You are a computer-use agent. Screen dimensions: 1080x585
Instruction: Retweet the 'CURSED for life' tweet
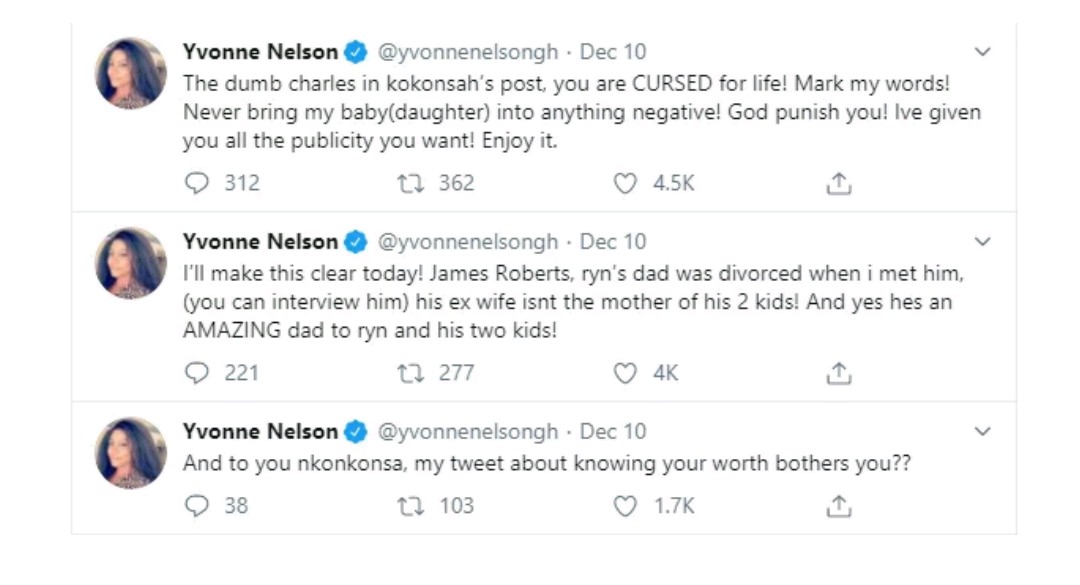click(x=411, y=183)
